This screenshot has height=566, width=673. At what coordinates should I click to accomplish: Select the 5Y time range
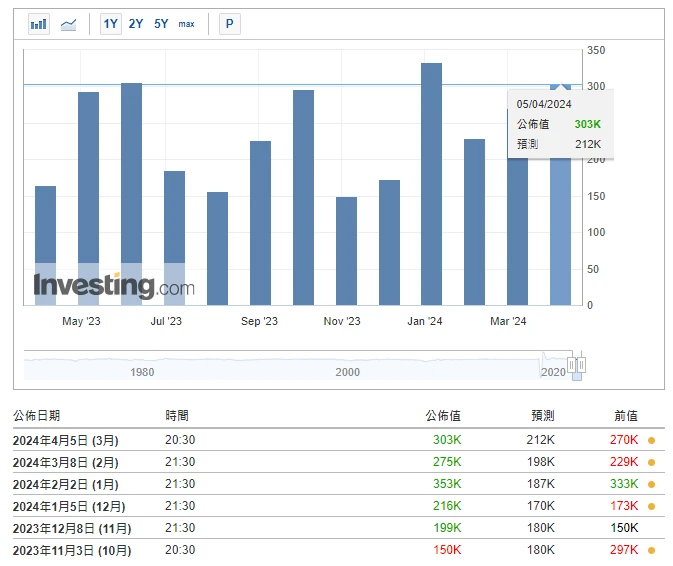pos(161,24)
